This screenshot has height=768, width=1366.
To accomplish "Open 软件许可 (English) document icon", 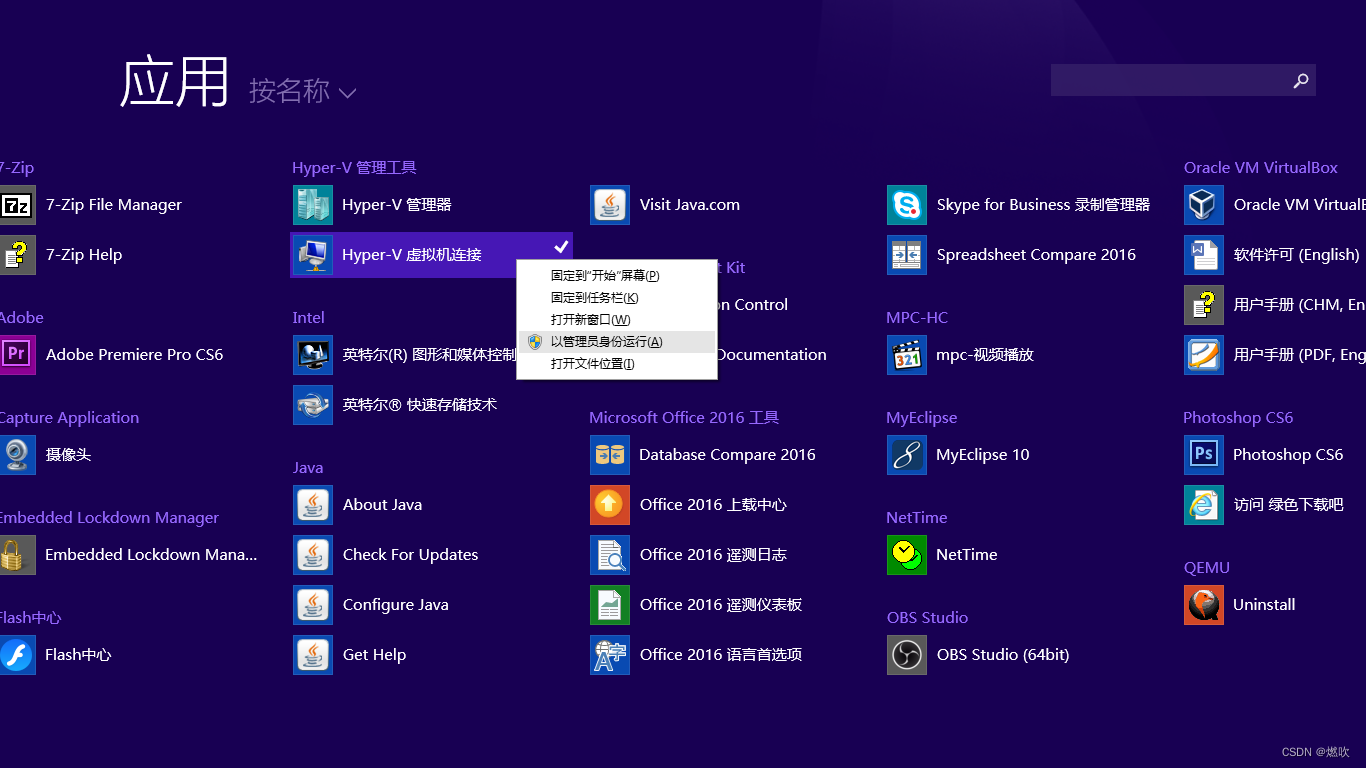I will [1204, 255].
